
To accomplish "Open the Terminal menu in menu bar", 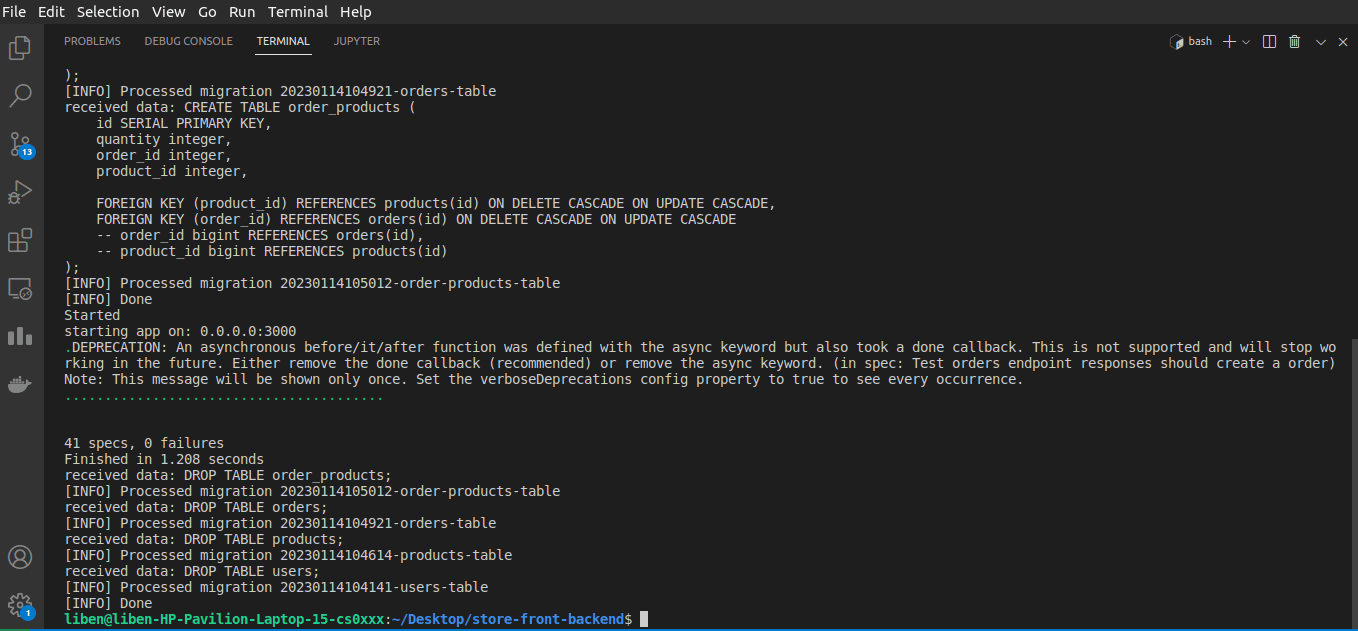I will click(x=298, y=12).
